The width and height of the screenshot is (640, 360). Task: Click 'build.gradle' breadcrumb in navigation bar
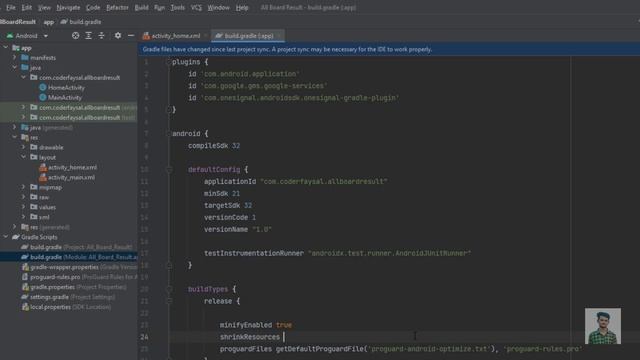pyautogui.click(x=81, y=22)
